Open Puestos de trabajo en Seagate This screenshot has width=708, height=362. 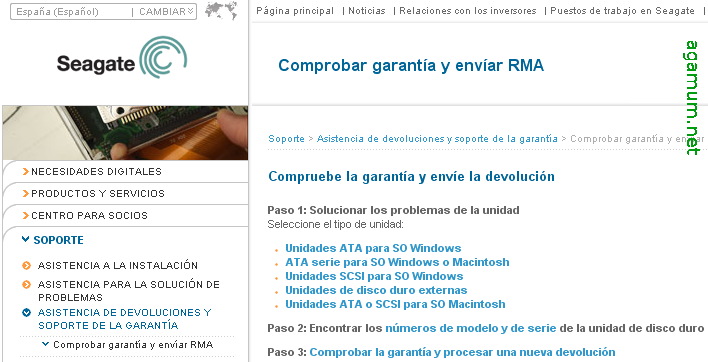tap(622, 11)
